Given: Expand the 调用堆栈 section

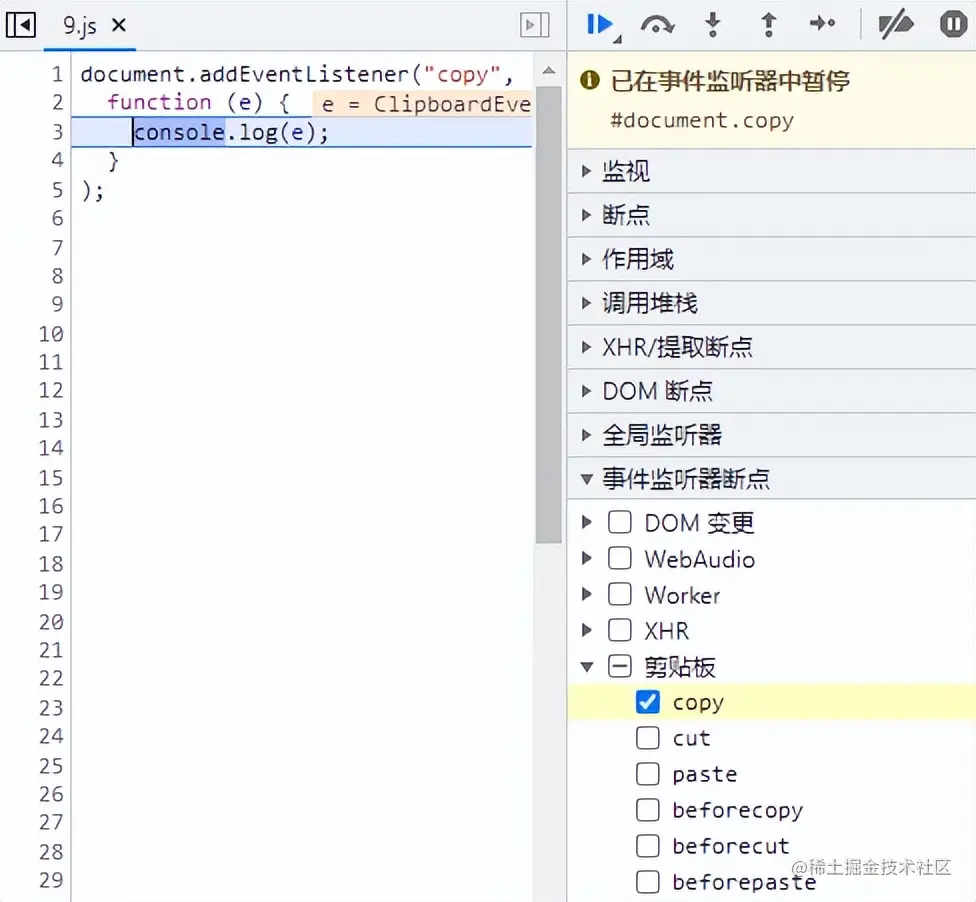Looking at the screenshot, I should pos(771,303).
